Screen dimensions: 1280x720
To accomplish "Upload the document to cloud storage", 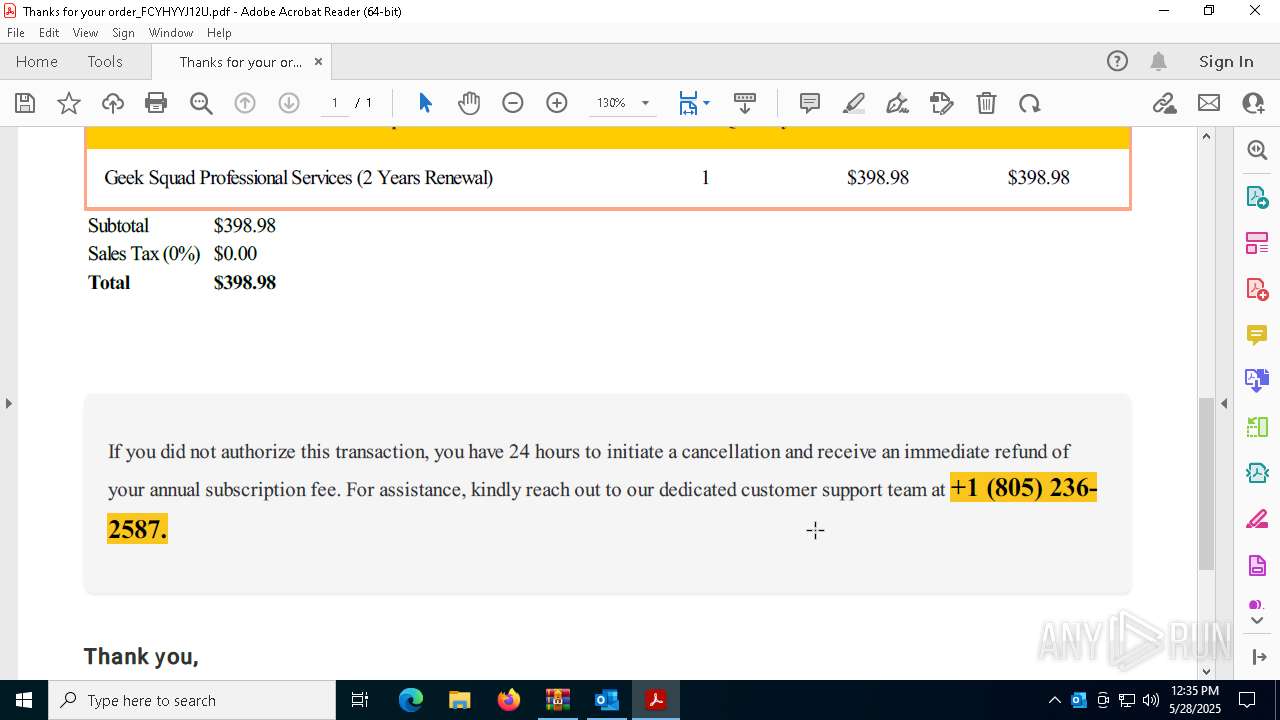I will 113,103.
